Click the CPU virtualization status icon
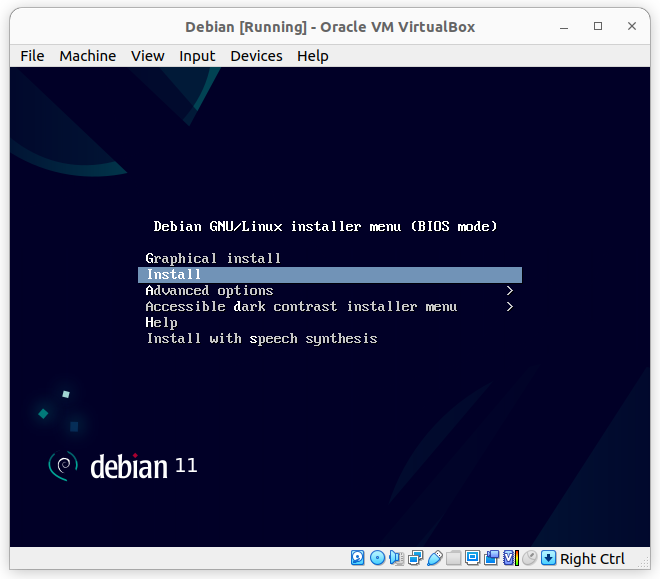The width and height of the screenshot is (660, 579). [511, 558]
